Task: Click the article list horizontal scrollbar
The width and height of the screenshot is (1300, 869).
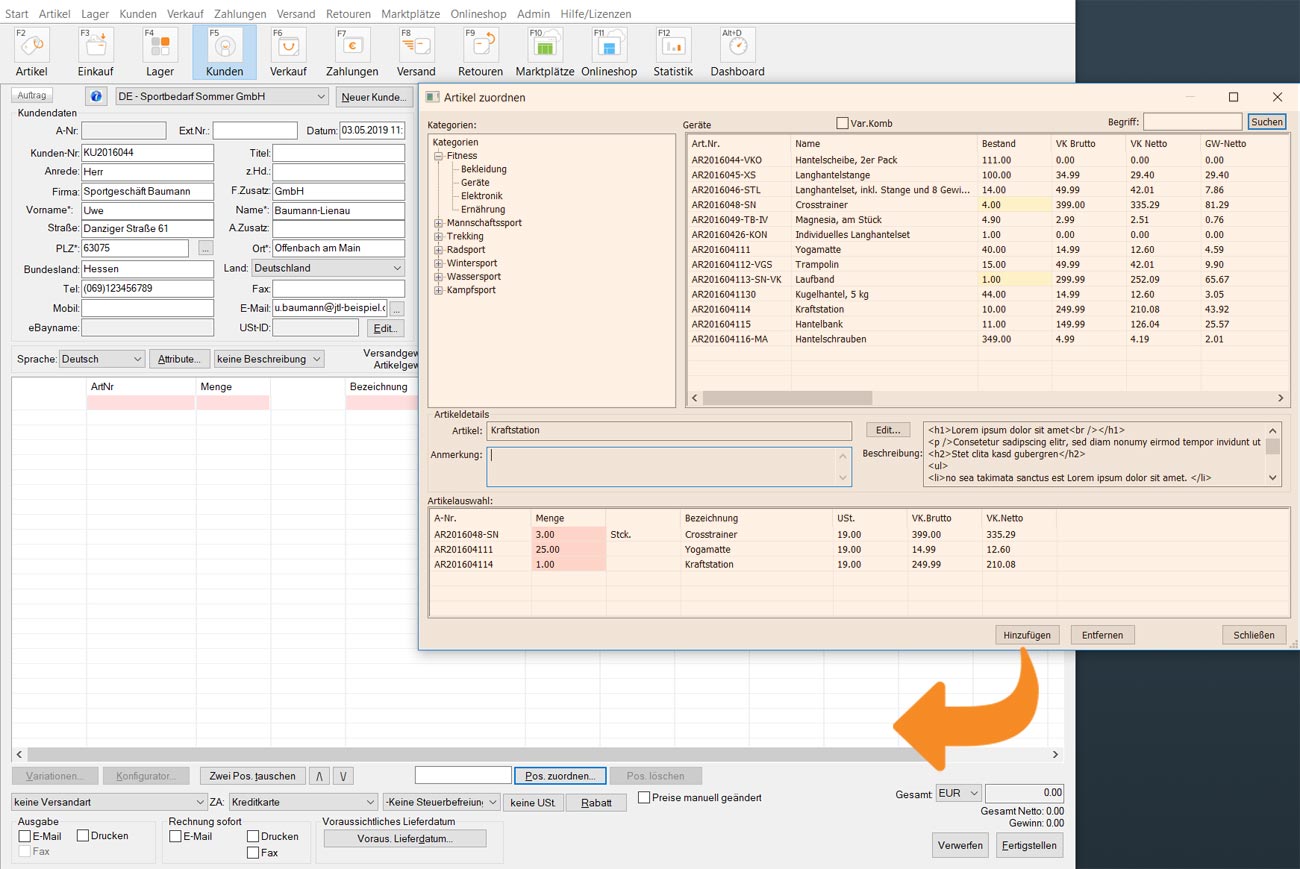Action: 787,398
